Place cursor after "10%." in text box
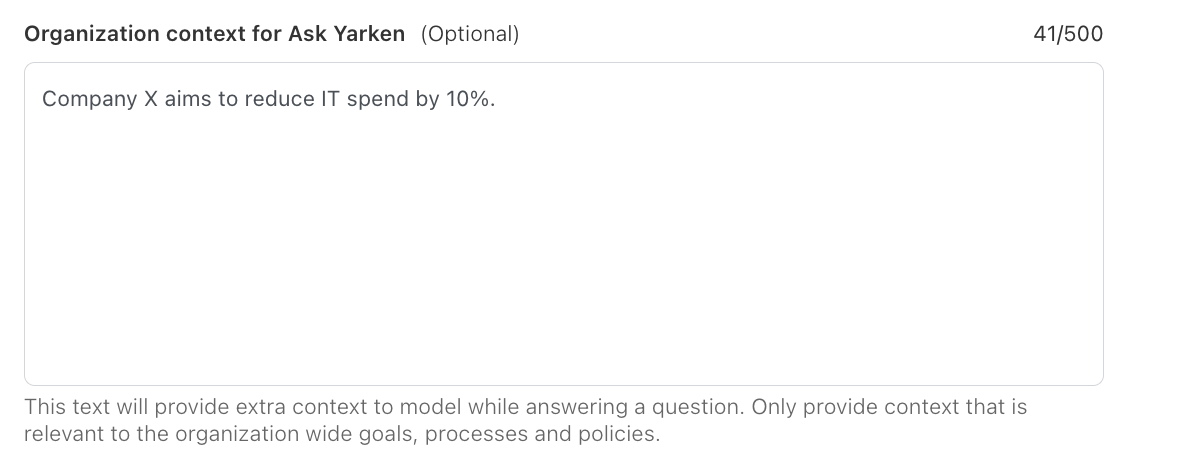Image resolution: width=1194 pixels, height=460 pixels. (497, 100)
